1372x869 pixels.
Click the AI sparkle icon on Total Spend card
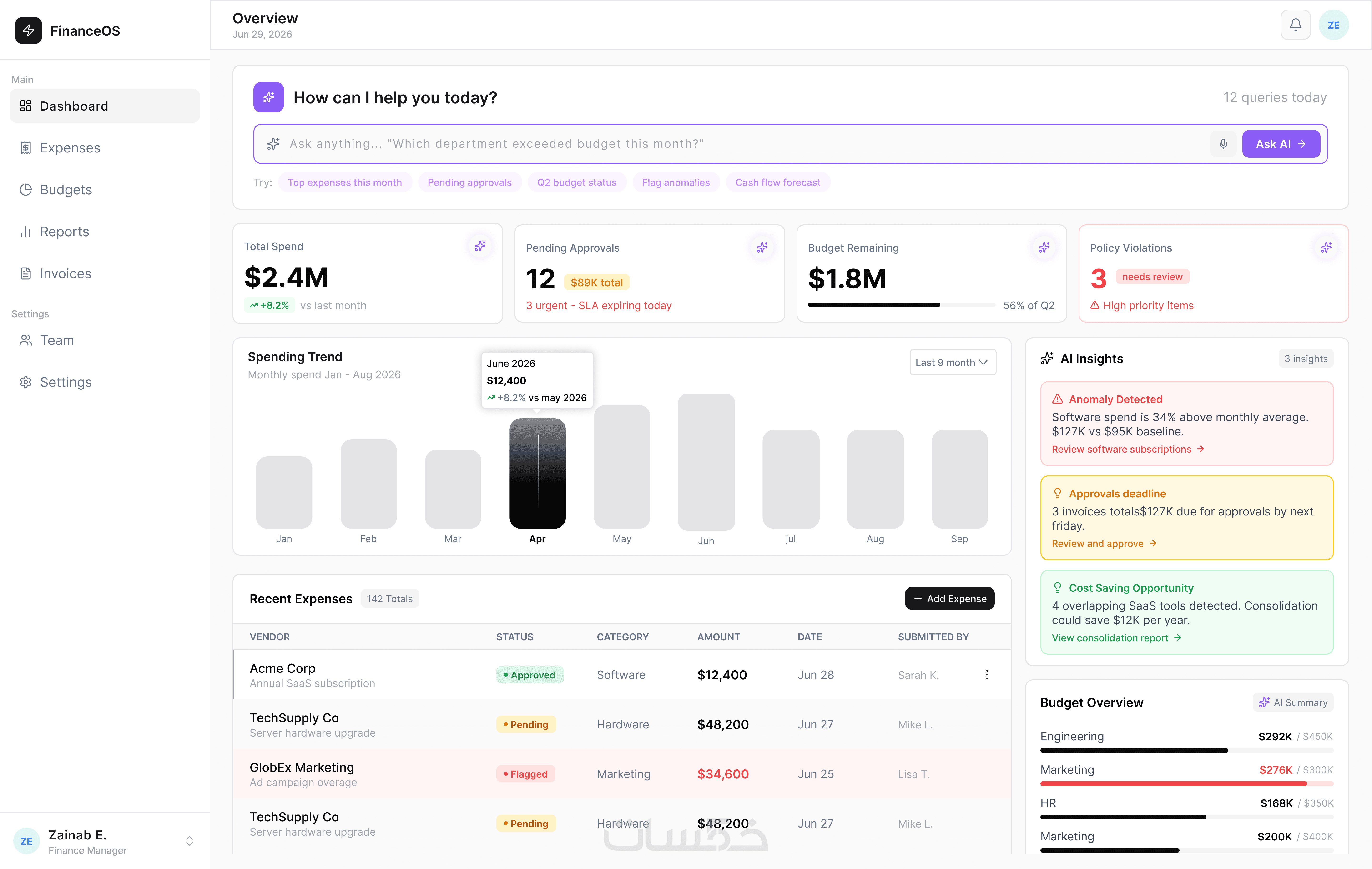tap(480, 246)
